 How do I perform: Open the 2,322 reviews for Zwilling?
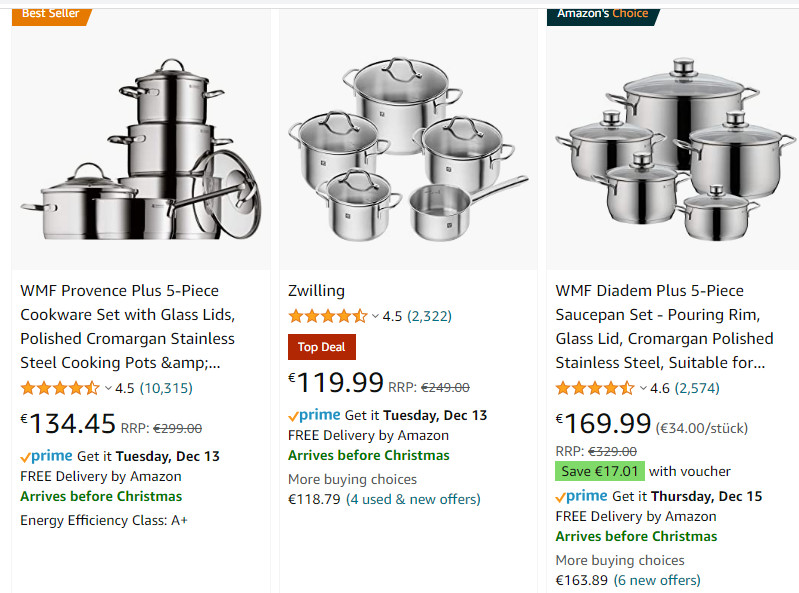click(429, 316)
